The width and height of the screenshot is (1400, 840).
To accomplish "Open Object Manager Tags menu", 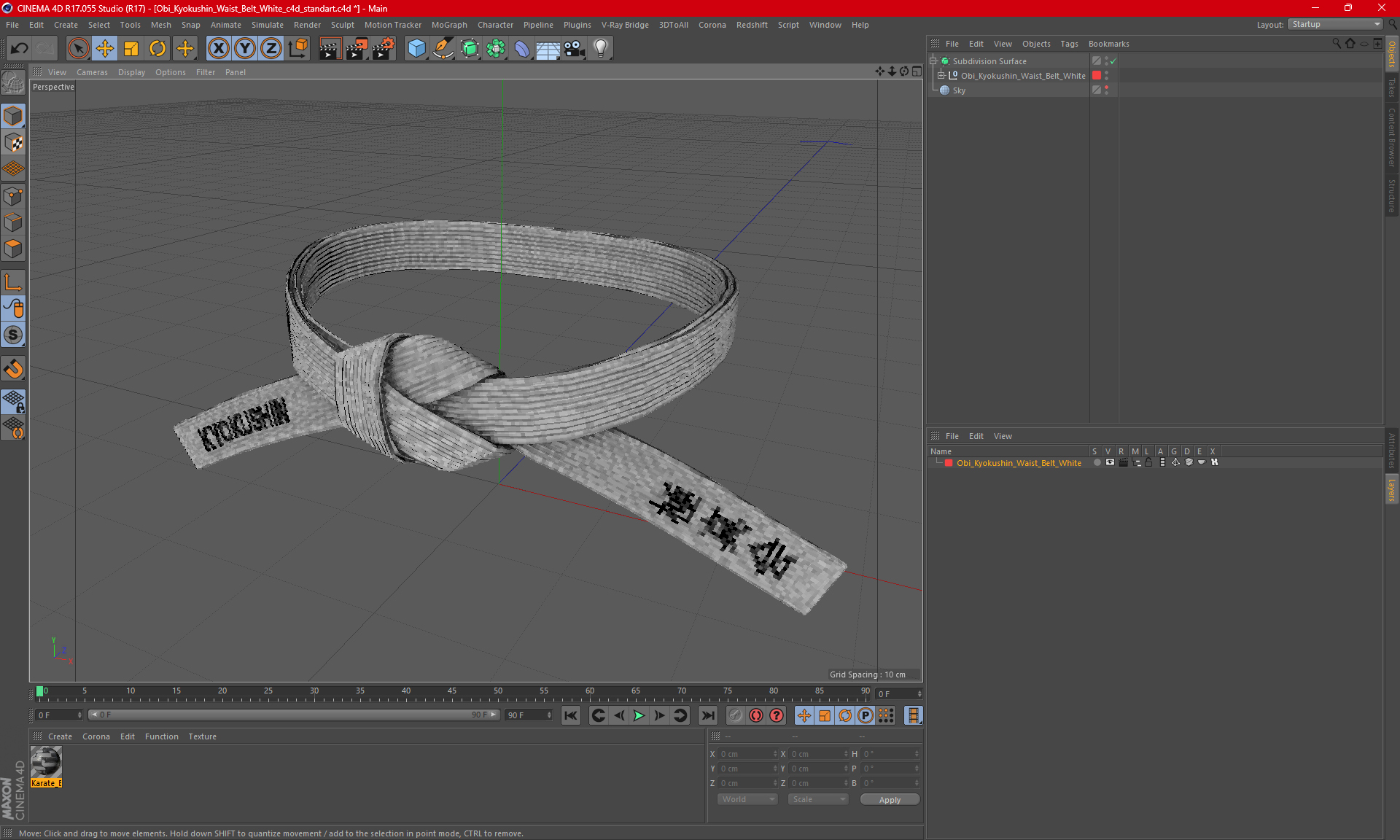I will pyautogui.click(x=1069, y=44).
